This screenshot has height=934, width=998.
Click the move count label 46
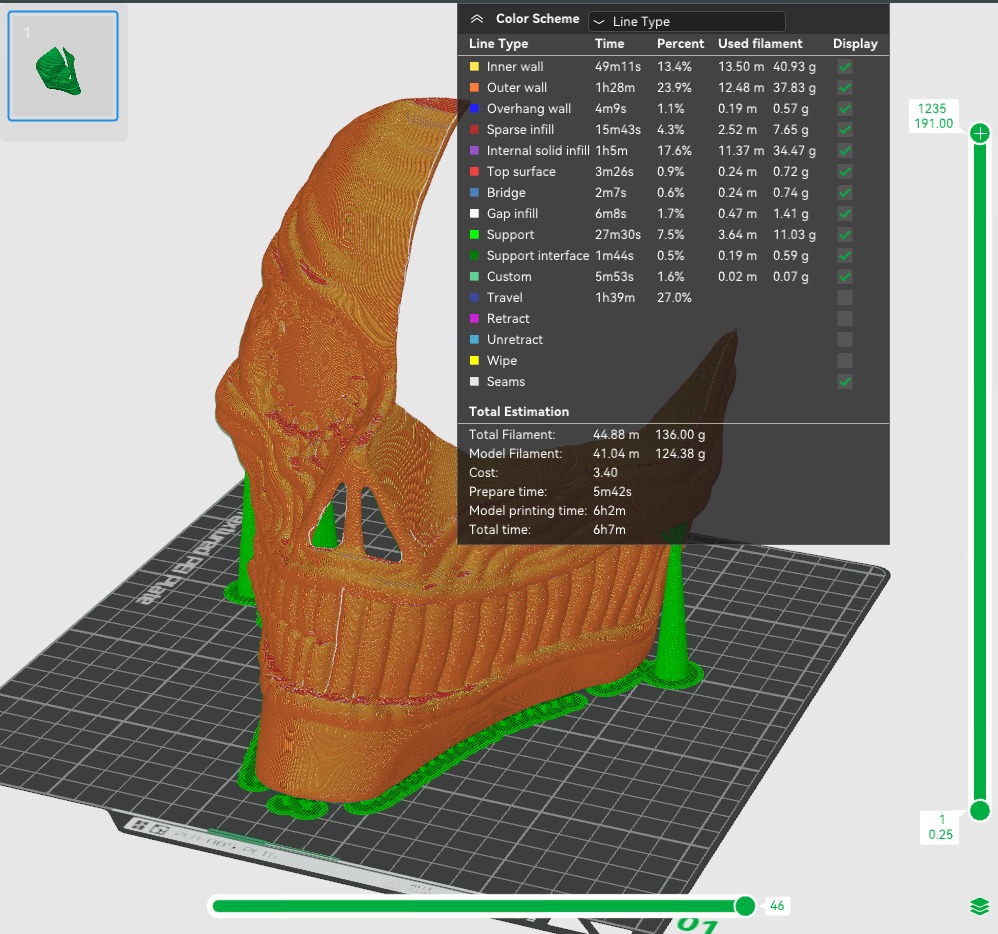(777, 905)
